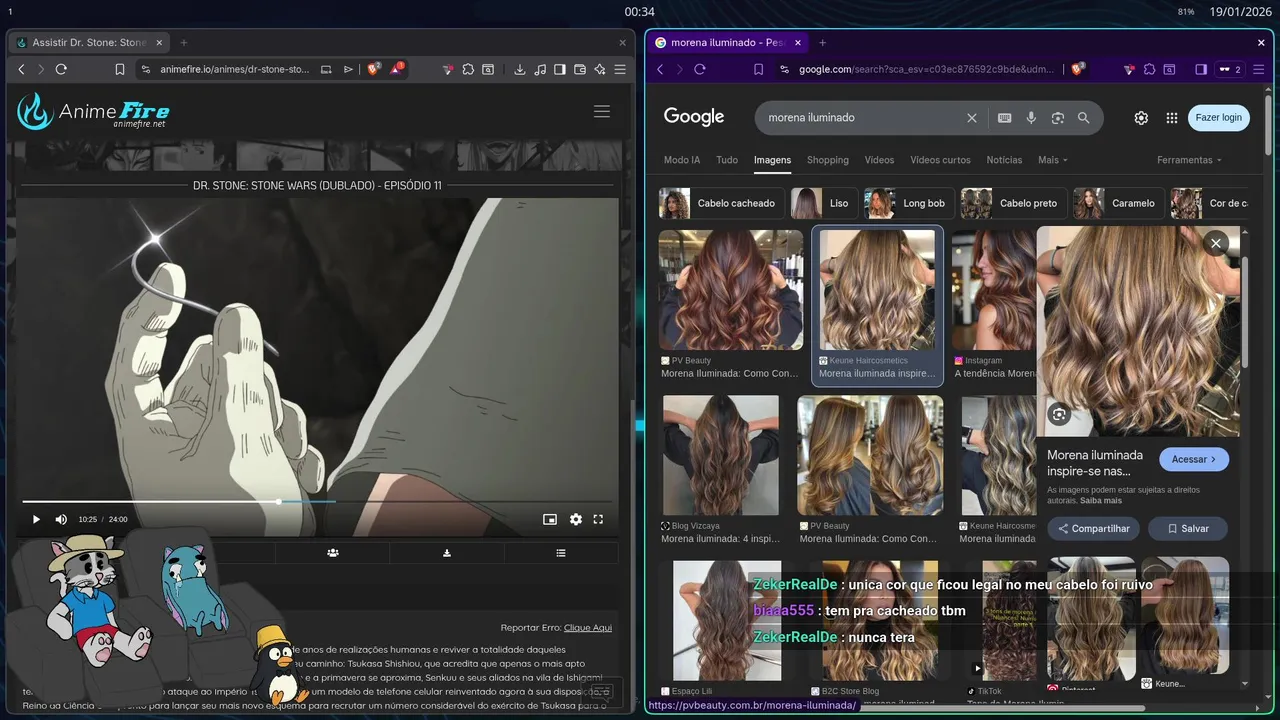The width and height of the screenshot is (1280, 720).
Task: Click the 'Clique Aqui' report error link
Action: 587,627
